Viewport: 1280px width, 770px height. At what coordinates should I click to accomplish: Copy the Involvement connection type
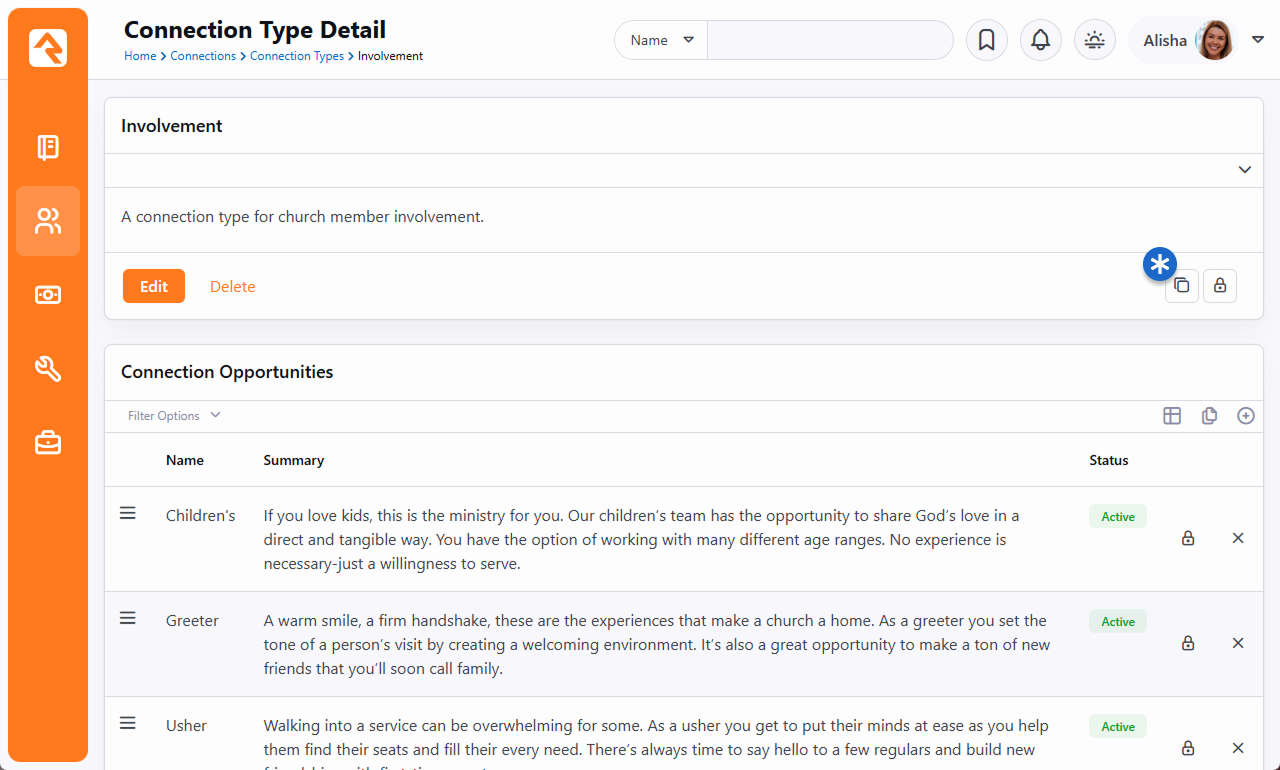(1182, 286)
